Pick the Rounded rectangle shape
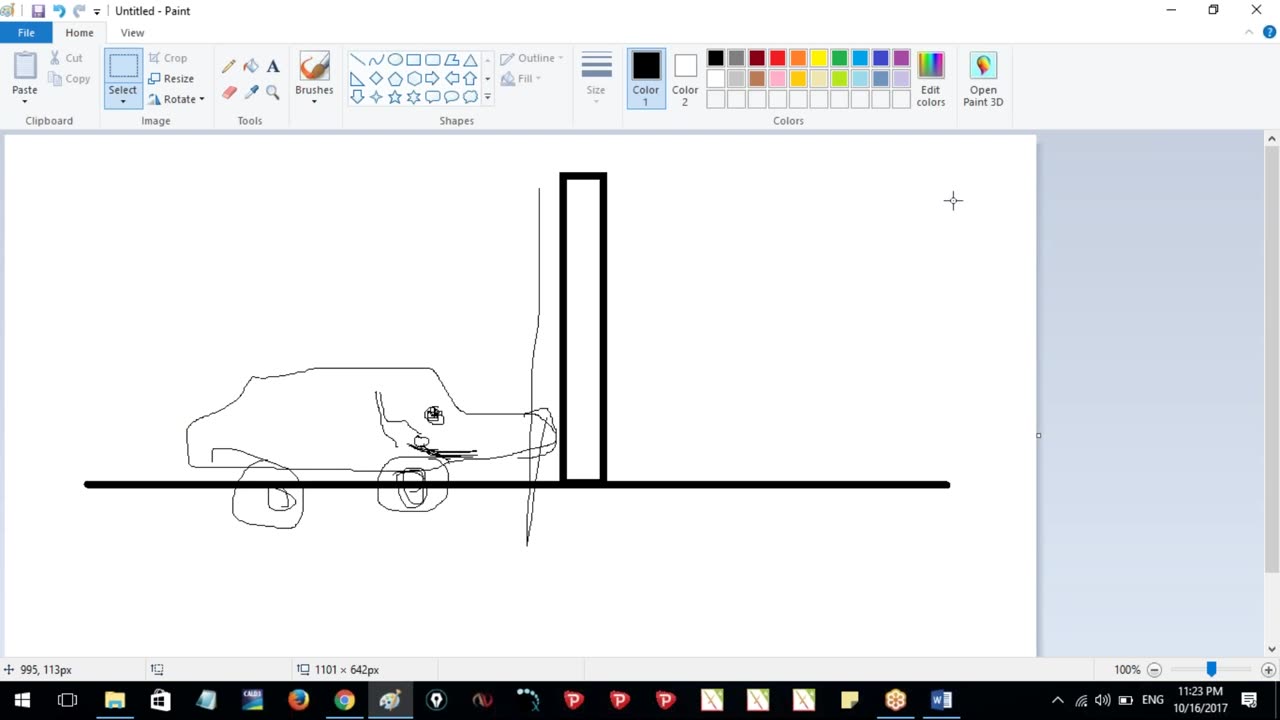 432,60
